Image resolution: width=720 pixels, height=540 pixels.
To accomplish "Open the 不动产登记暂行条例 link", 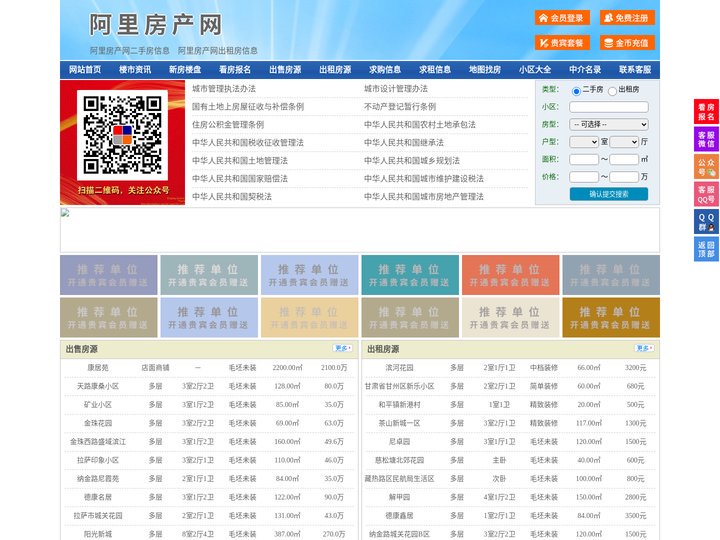I will [400, 107].
